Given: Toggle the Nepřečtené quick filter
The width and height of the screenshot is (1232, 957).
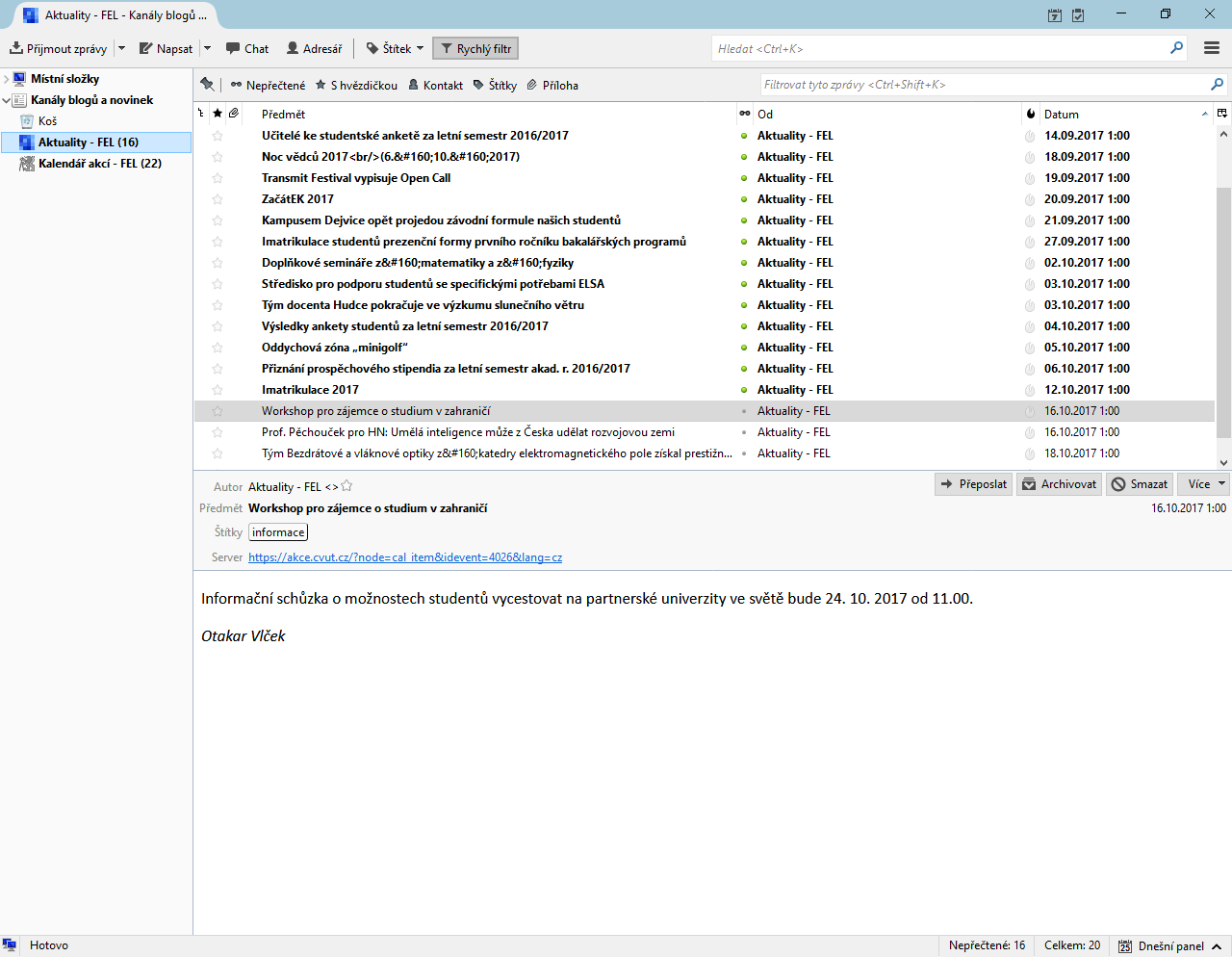Looking at the screenshot, I should [x=268, y=85].
